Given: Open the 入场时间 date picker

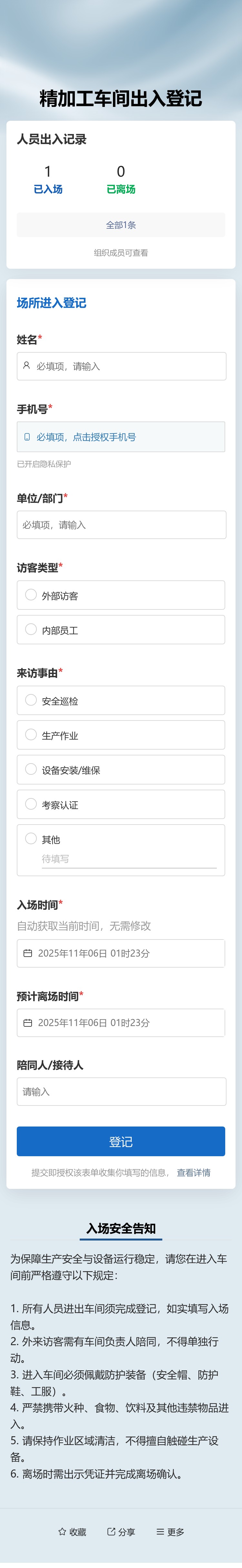Looking at the screenshot, I should pyautogui.click(x=121, y=953).
